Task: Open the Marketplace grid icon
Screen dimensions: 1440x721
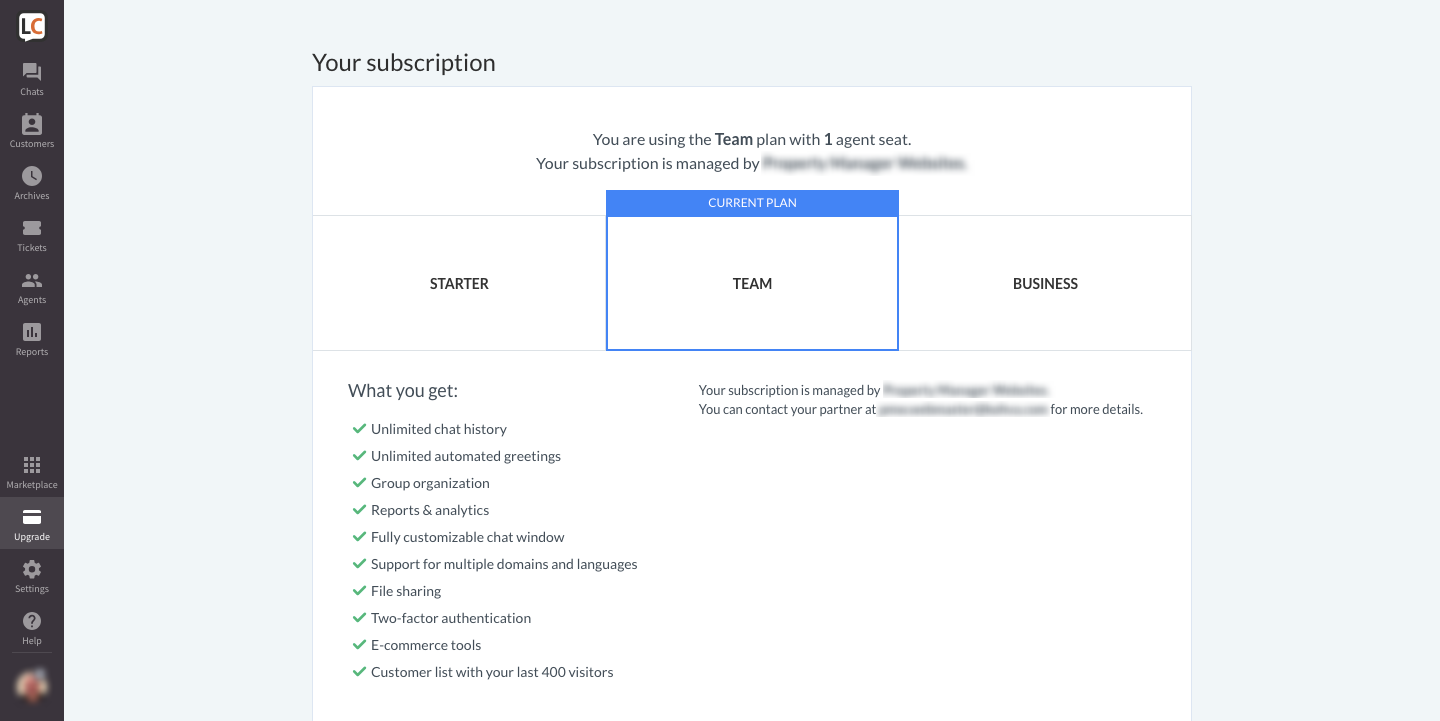Action: point(32,465)
